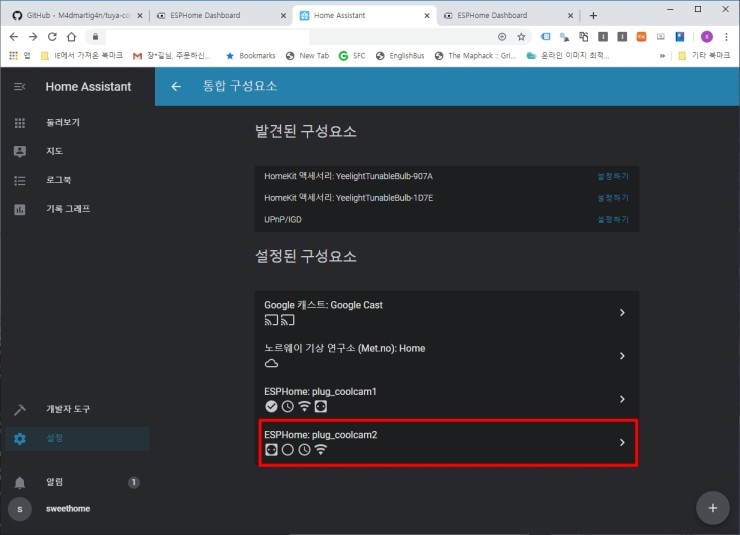Expand the ESPHome plug_coolcam1 chevron
Image resolution: width=740 pixels, height=535 pixels.
click(x=622, y=399)
